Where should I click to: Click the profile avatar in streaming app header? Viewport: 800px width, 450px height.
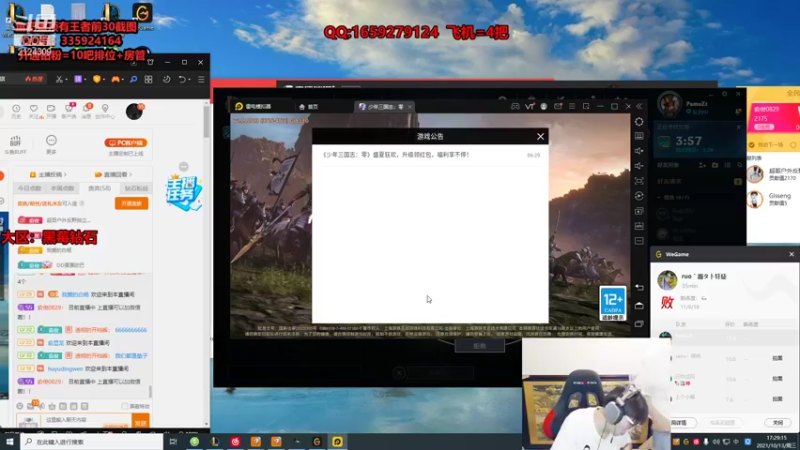pyautogui.click(x=134, y=111)
